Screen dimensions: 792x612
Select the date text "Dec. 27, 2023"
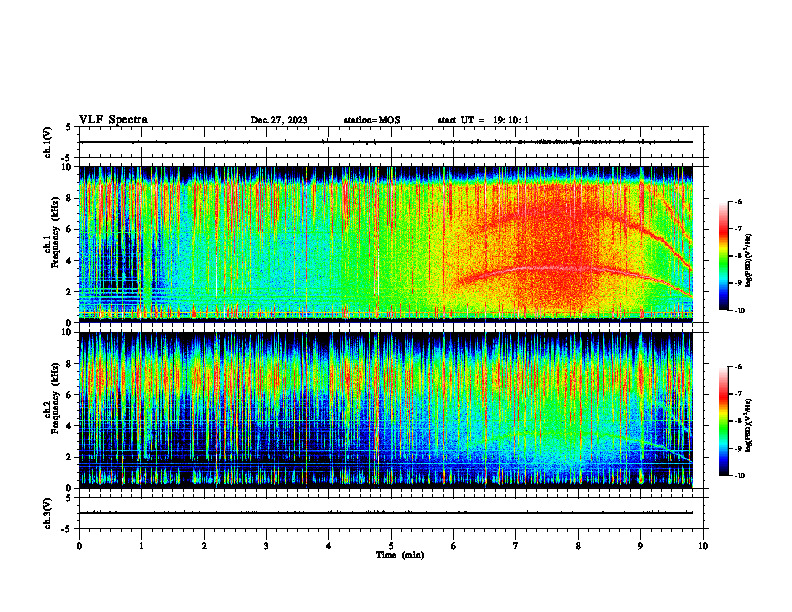279,120
